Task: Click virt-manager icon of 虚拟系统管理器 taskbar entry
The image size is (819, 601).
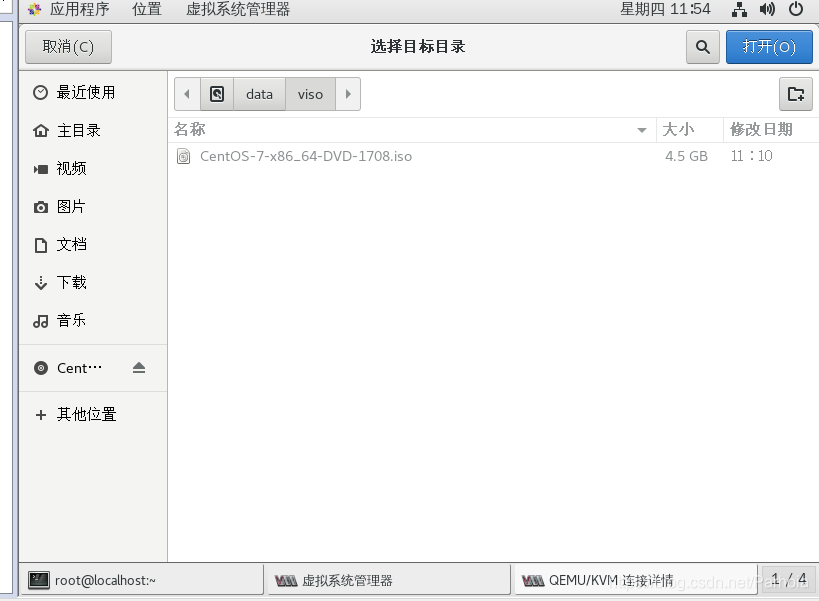Action: [286, 581]
